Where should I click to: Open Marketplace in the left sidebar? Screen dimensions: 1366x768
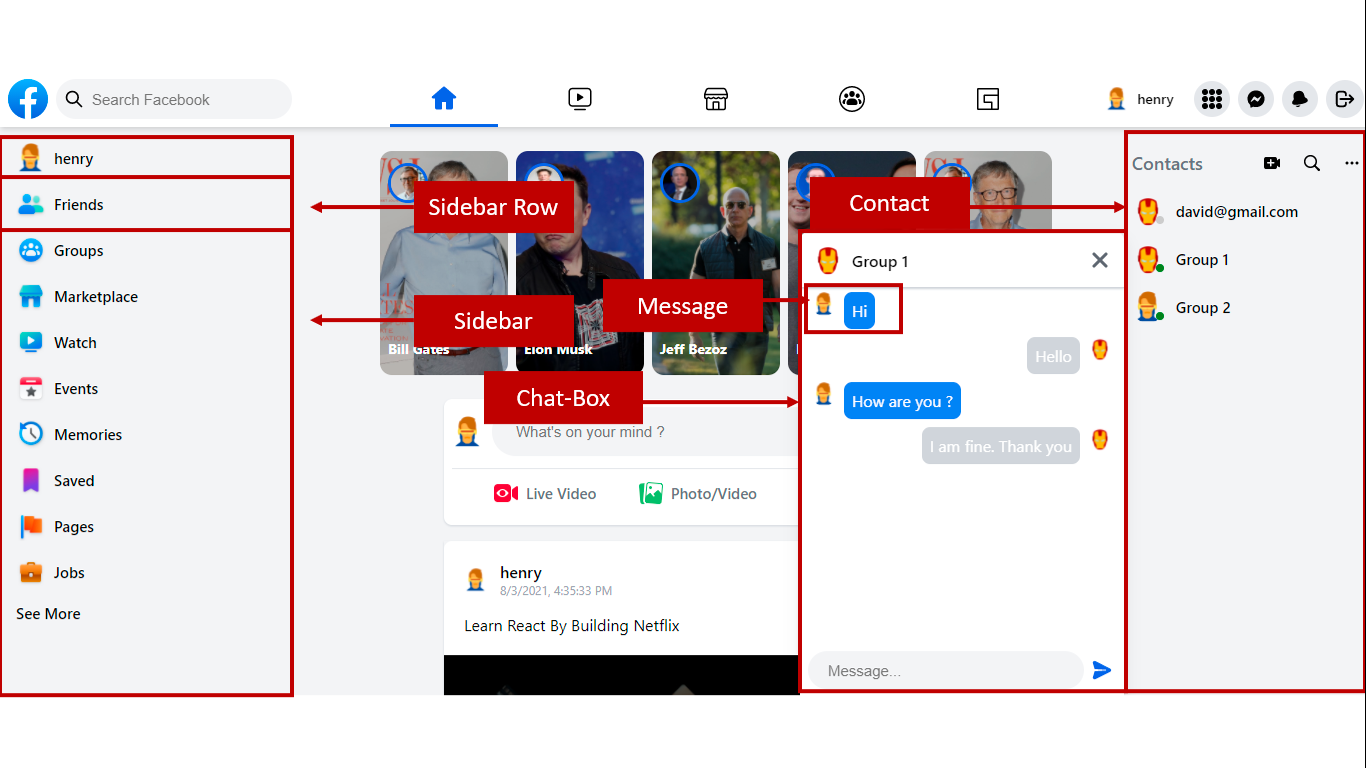(146, 296)
